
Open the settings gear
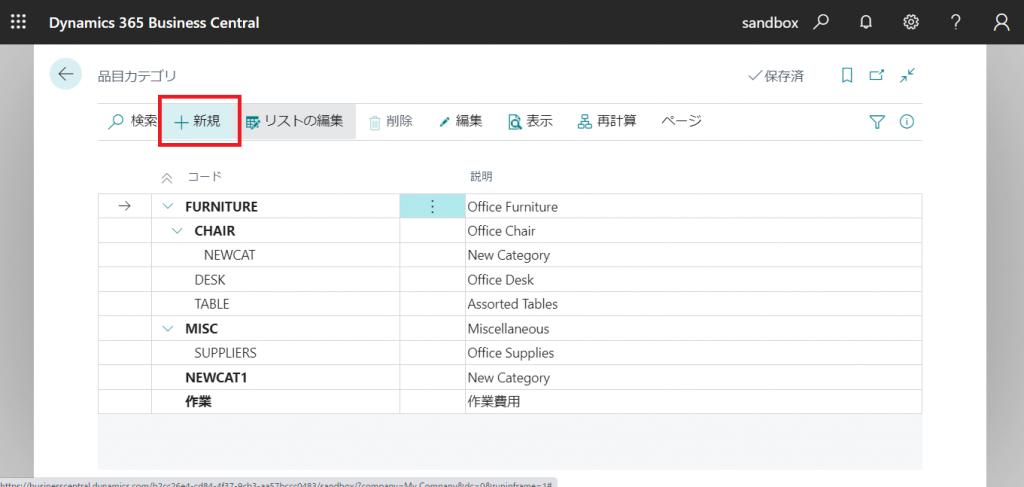(911, 22)
